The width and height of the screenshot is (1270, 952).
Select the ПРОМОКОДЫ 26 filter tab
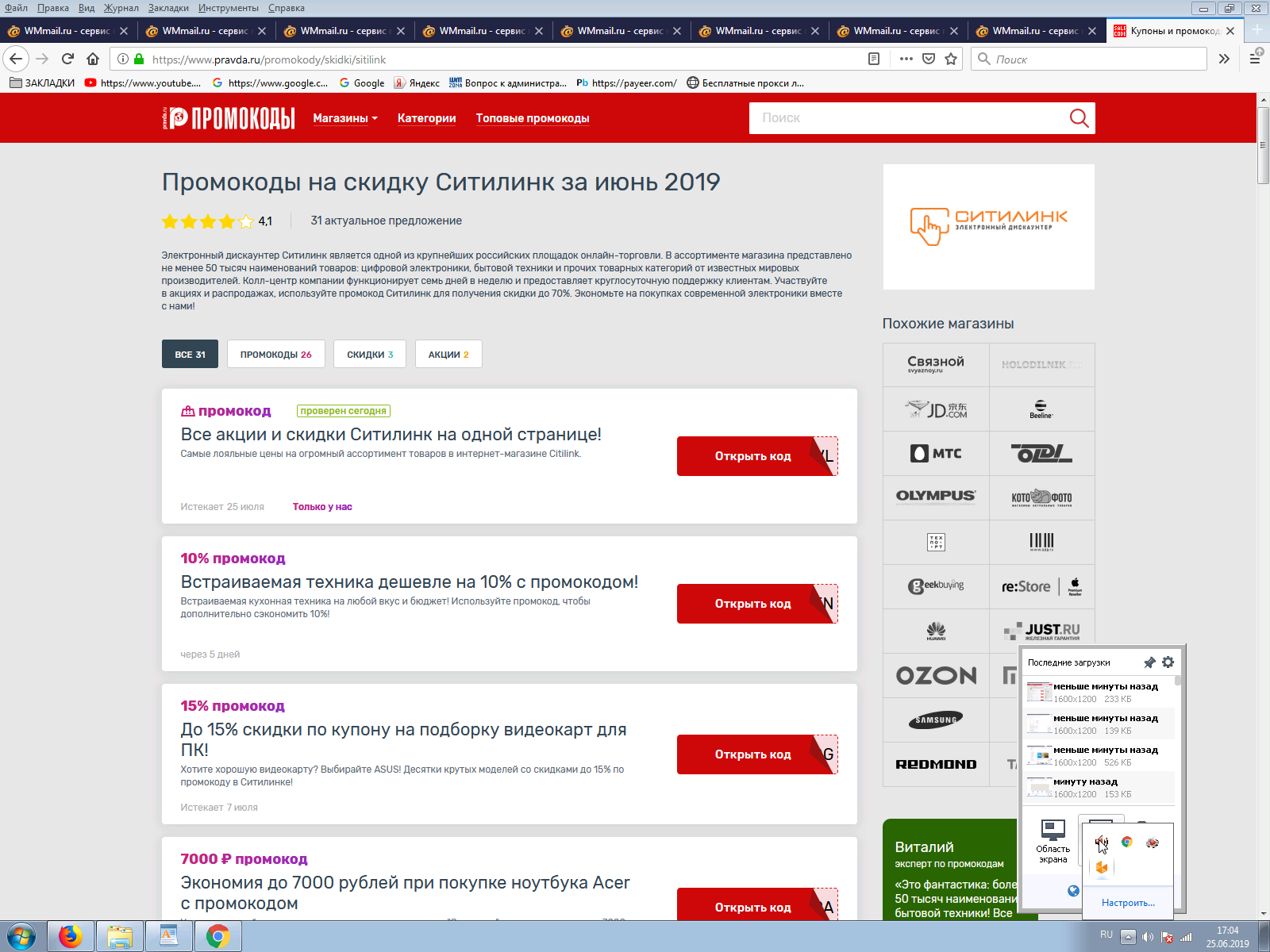tap(276, 354)
